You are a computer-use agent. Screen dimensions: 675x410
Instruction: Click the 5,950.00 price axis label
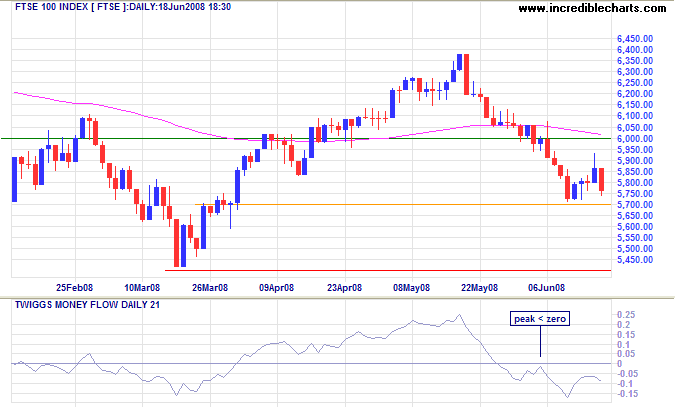pos(635,149)
